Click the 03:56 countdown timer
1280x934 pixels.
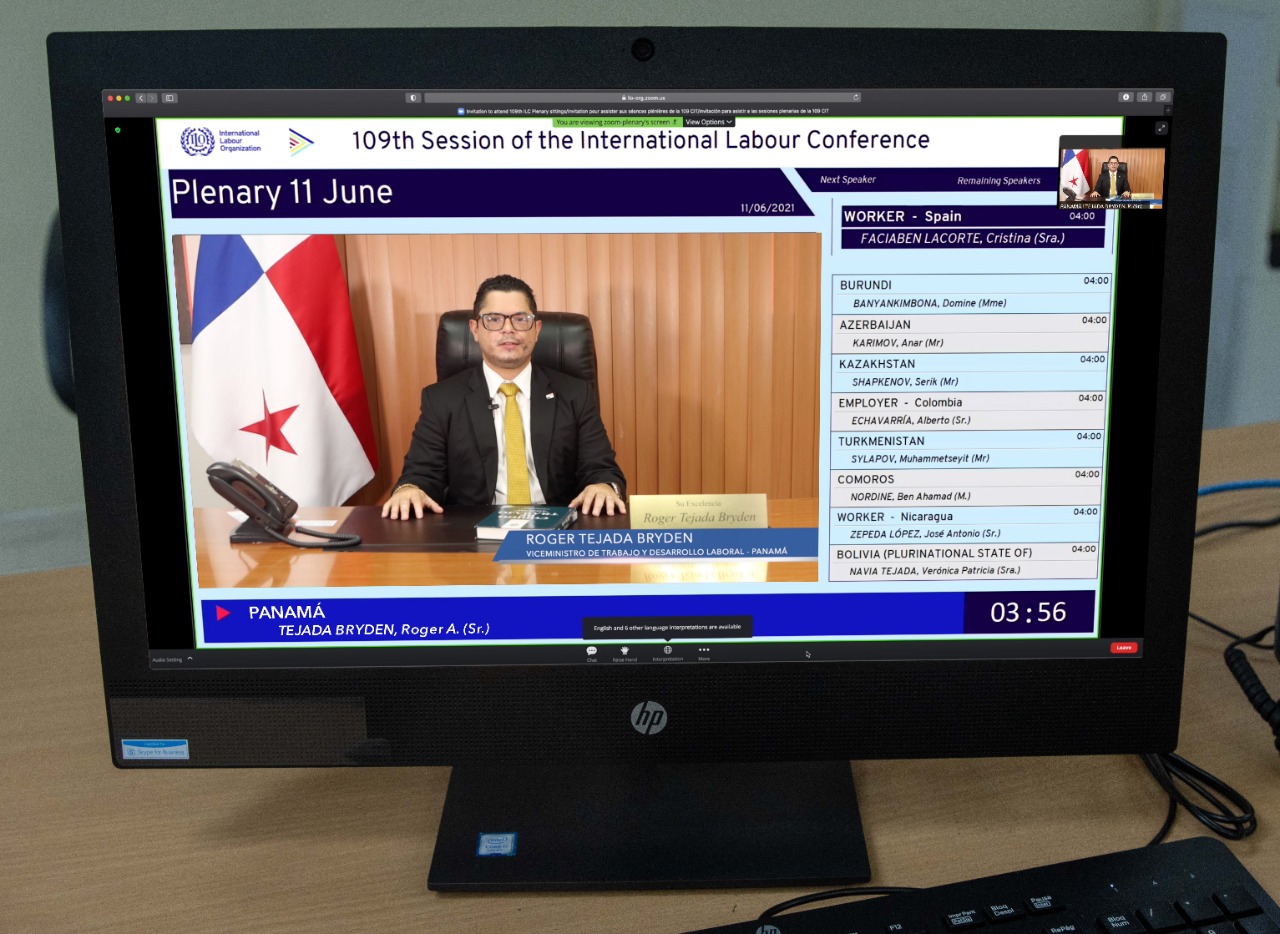pos(1028,612)
